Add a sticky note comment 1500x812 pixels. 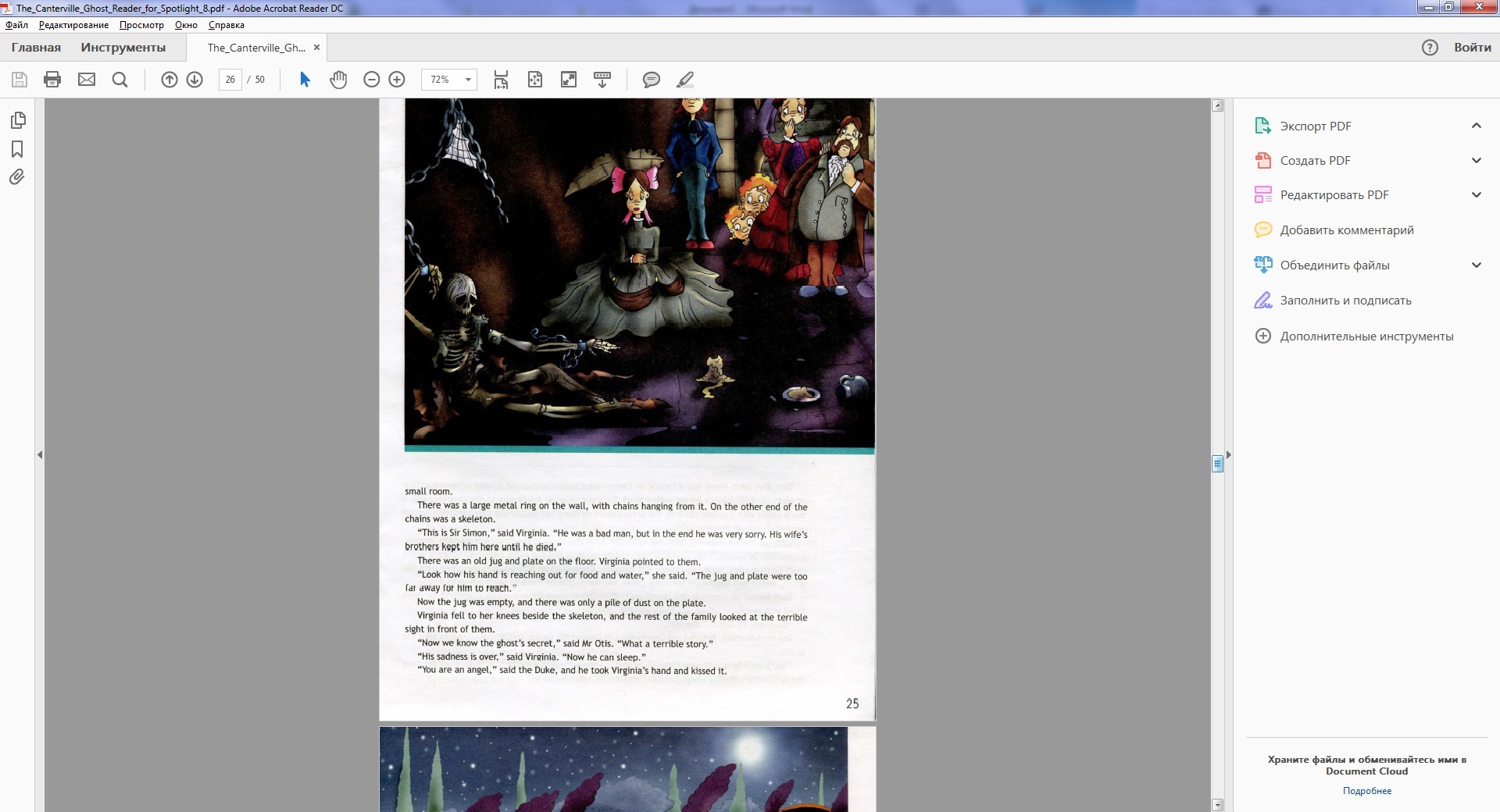[x=652, y=80]
